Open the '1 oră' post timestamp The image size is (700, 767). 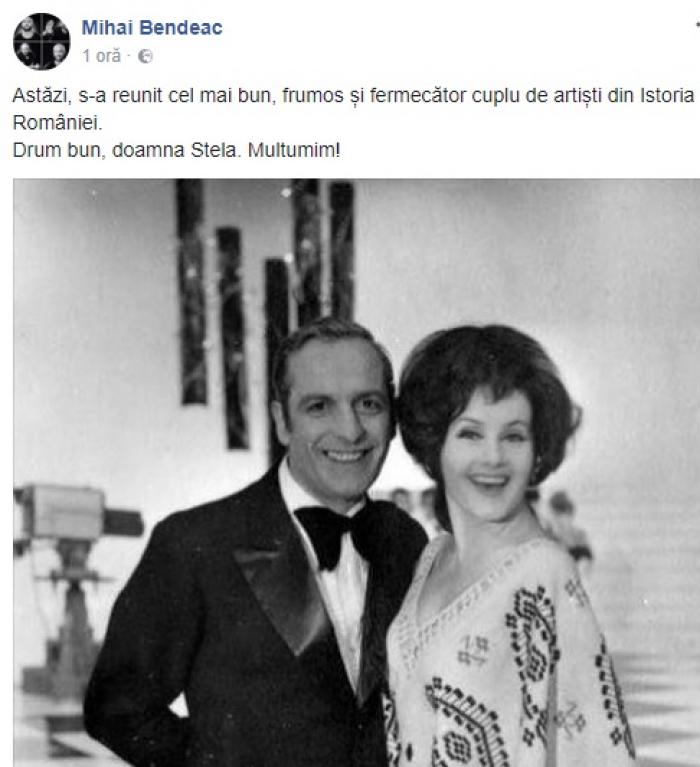click(x=101, y=56)
